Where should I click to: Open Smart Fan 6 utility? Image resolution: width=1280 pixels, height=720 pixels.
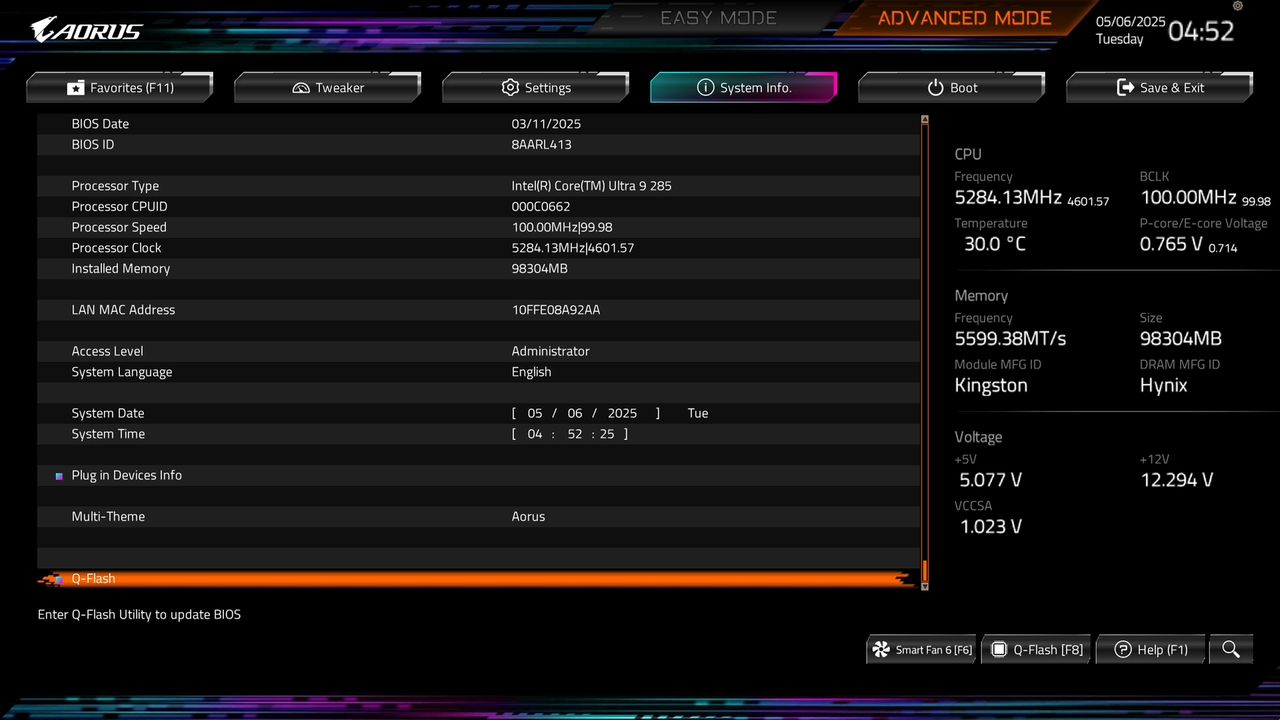click(x=920, y=649)
